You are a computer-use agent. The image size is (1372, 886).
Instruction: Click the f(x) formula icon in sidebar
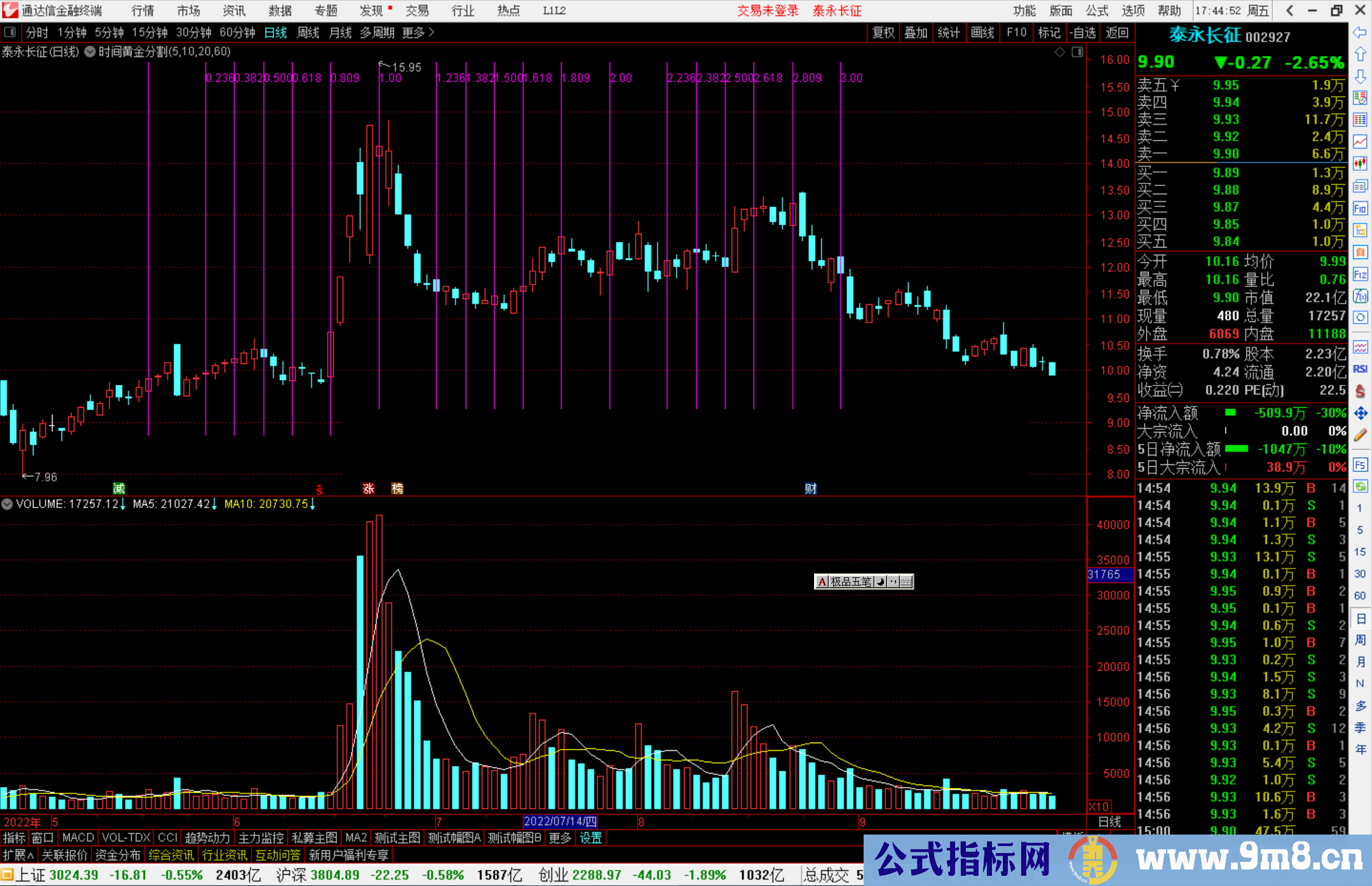(x=1360, y=297)
